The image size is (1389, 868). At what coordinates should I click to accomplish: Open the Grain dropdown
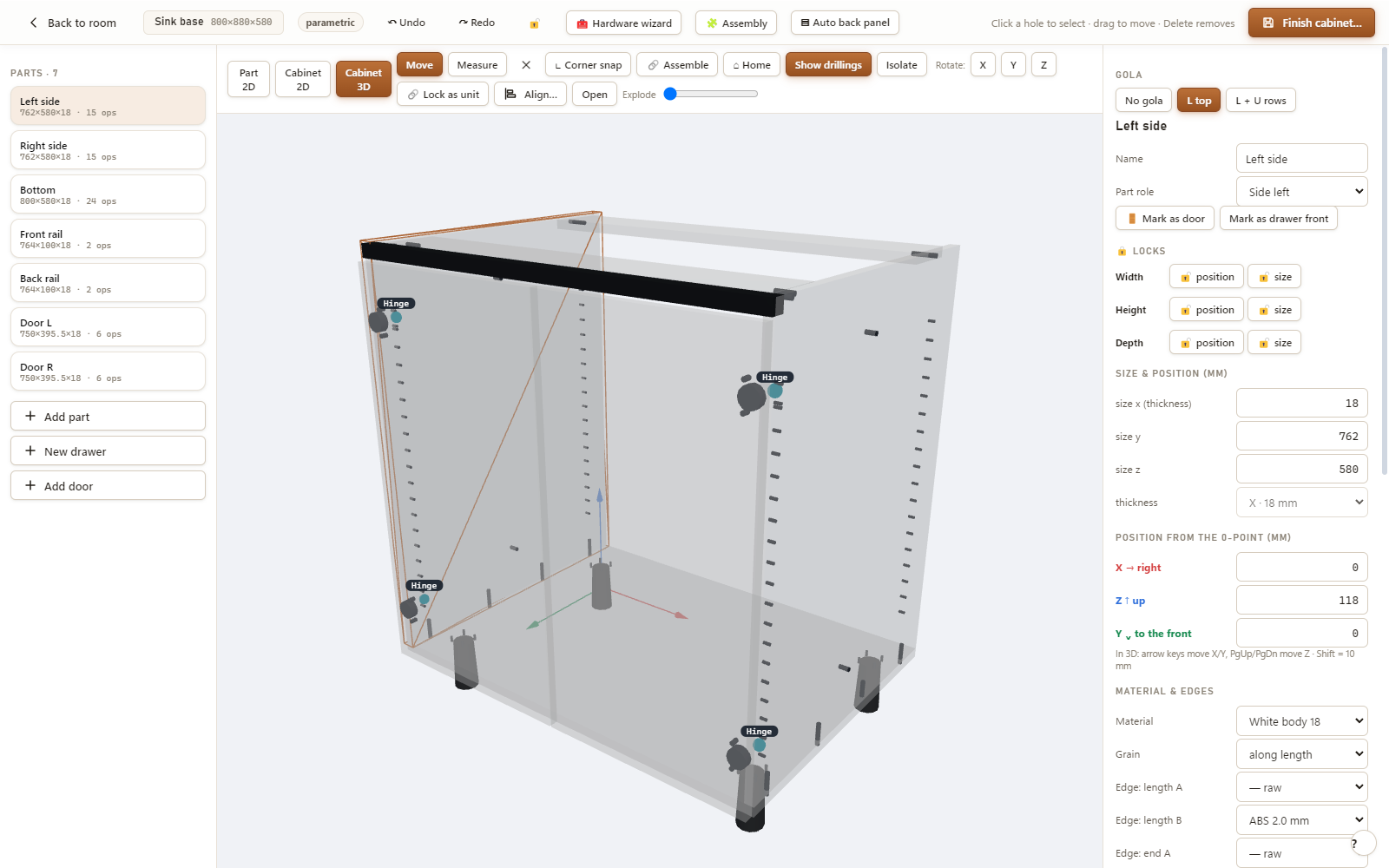[1302, 753]
